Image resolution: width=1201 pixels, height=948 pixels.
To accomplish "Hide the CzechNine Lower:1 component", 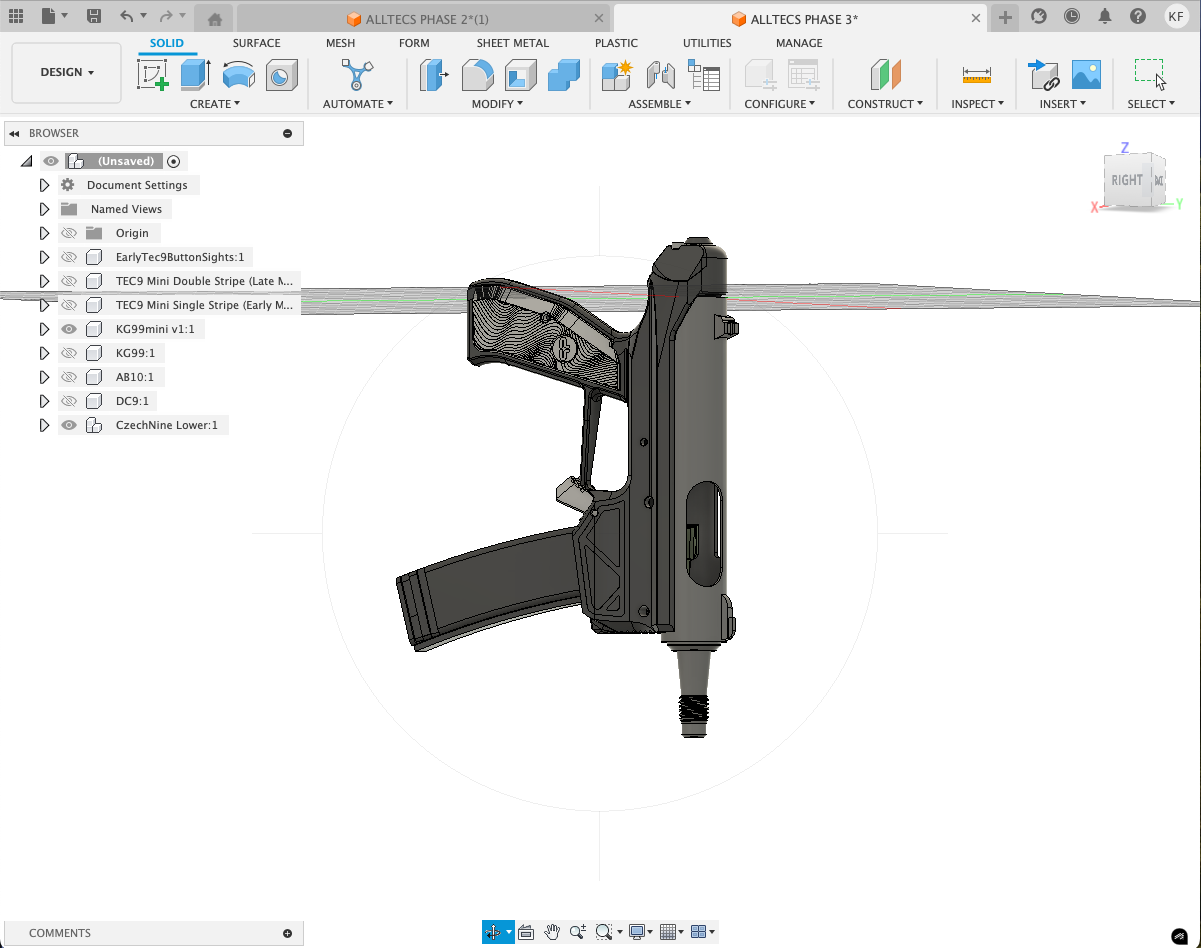I will [x=69, y=425].
